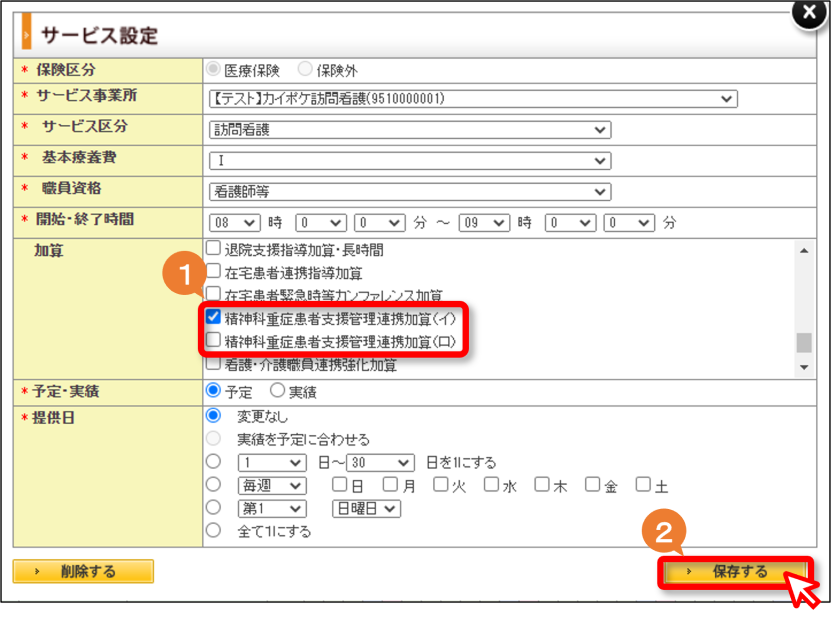This screenshot has height=619, width=831.
Task: Click the 削除する button
Action: click(83, 571)
